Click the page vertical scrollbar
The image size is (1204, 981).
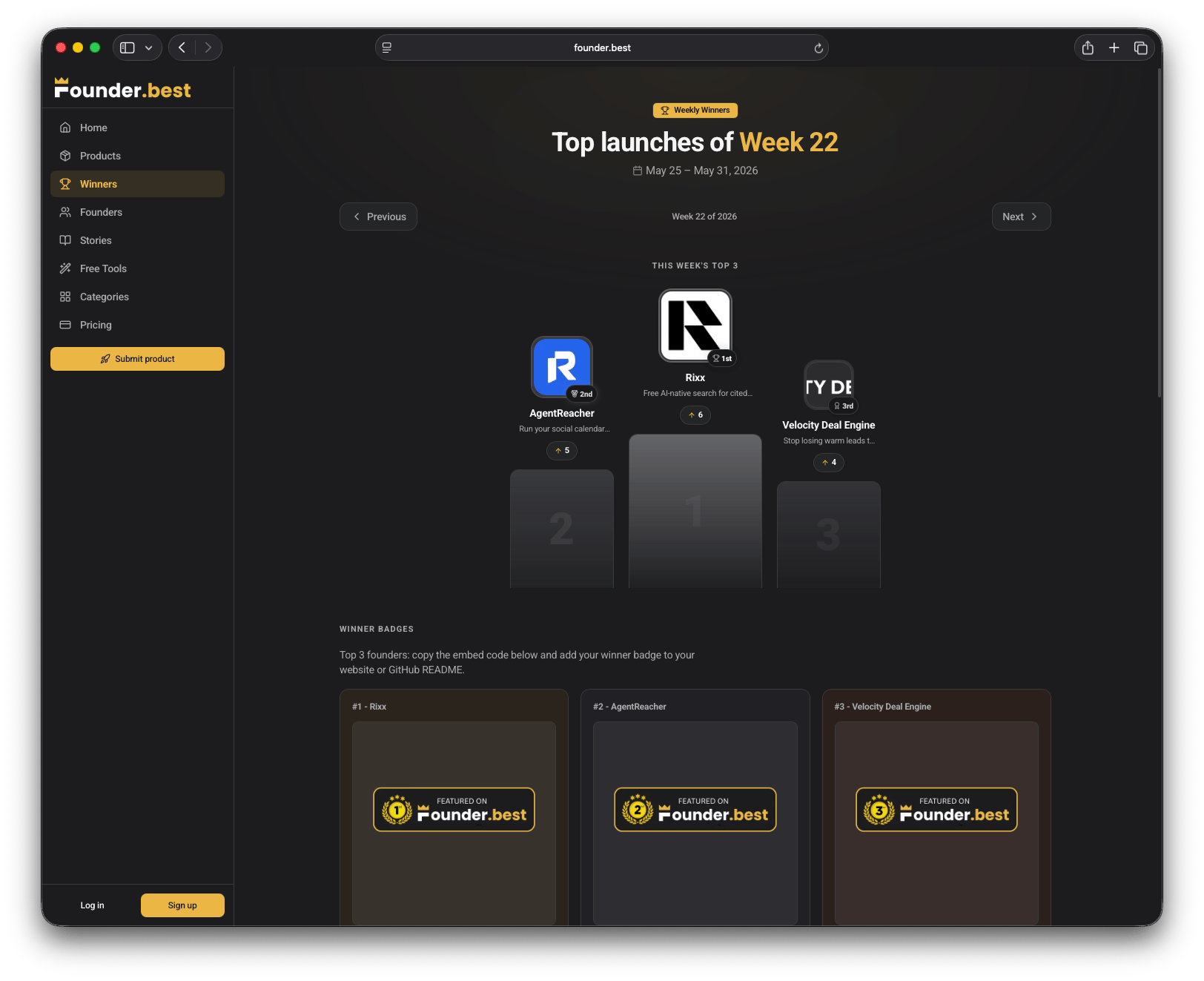click(x=1160, y=233)
